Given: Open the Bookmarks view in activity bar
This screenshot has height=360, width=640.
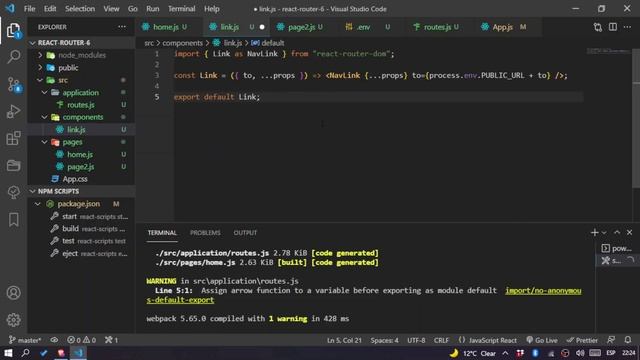Looking at the screenshot, I should [x=13, y=220].
